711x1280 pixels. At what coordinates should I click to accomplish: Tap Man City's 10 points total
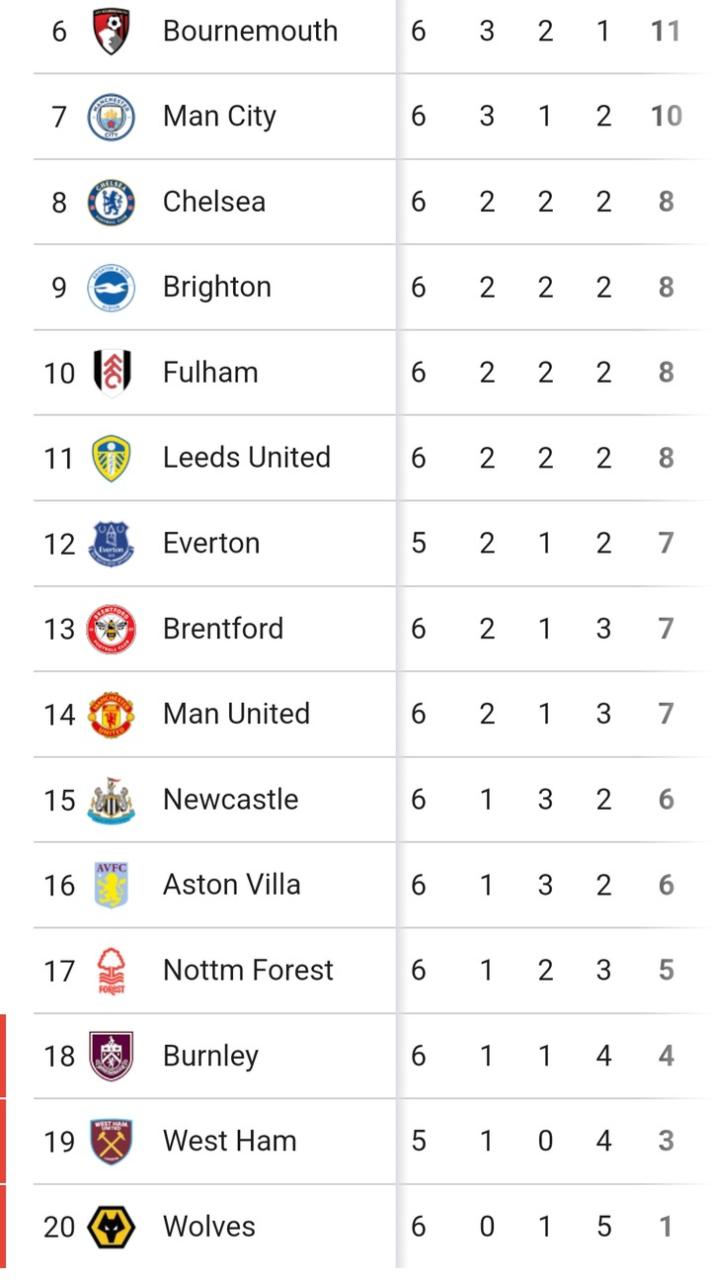click(x=665, y=117)
